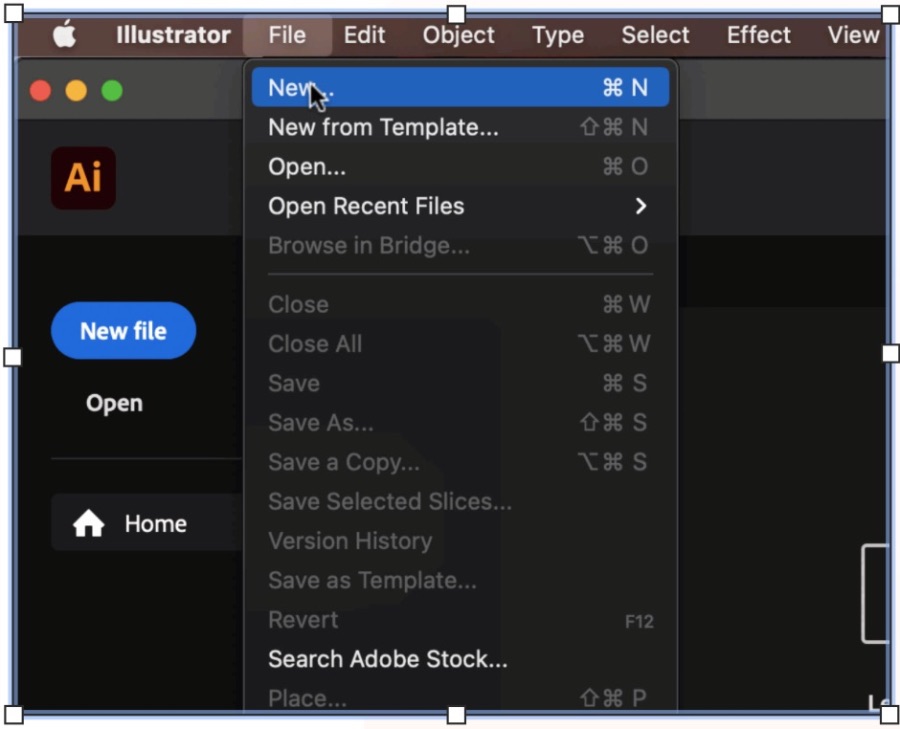Open the Select menu
Image resolution: width=900 pixels, height=729 pixels.
(x=655, y=35)
